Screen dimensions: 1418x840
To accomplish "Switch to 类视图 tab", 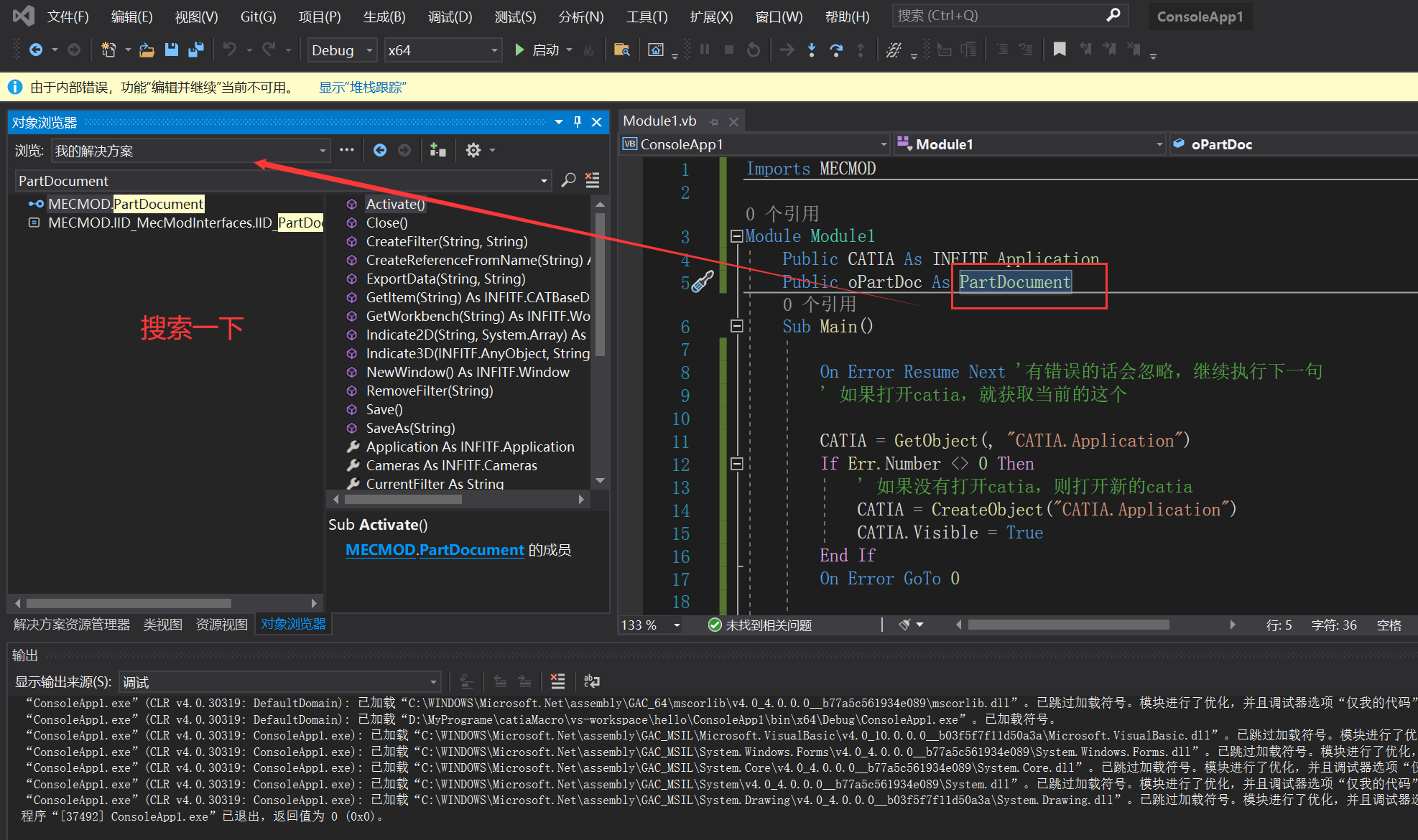I will (162, 625).
